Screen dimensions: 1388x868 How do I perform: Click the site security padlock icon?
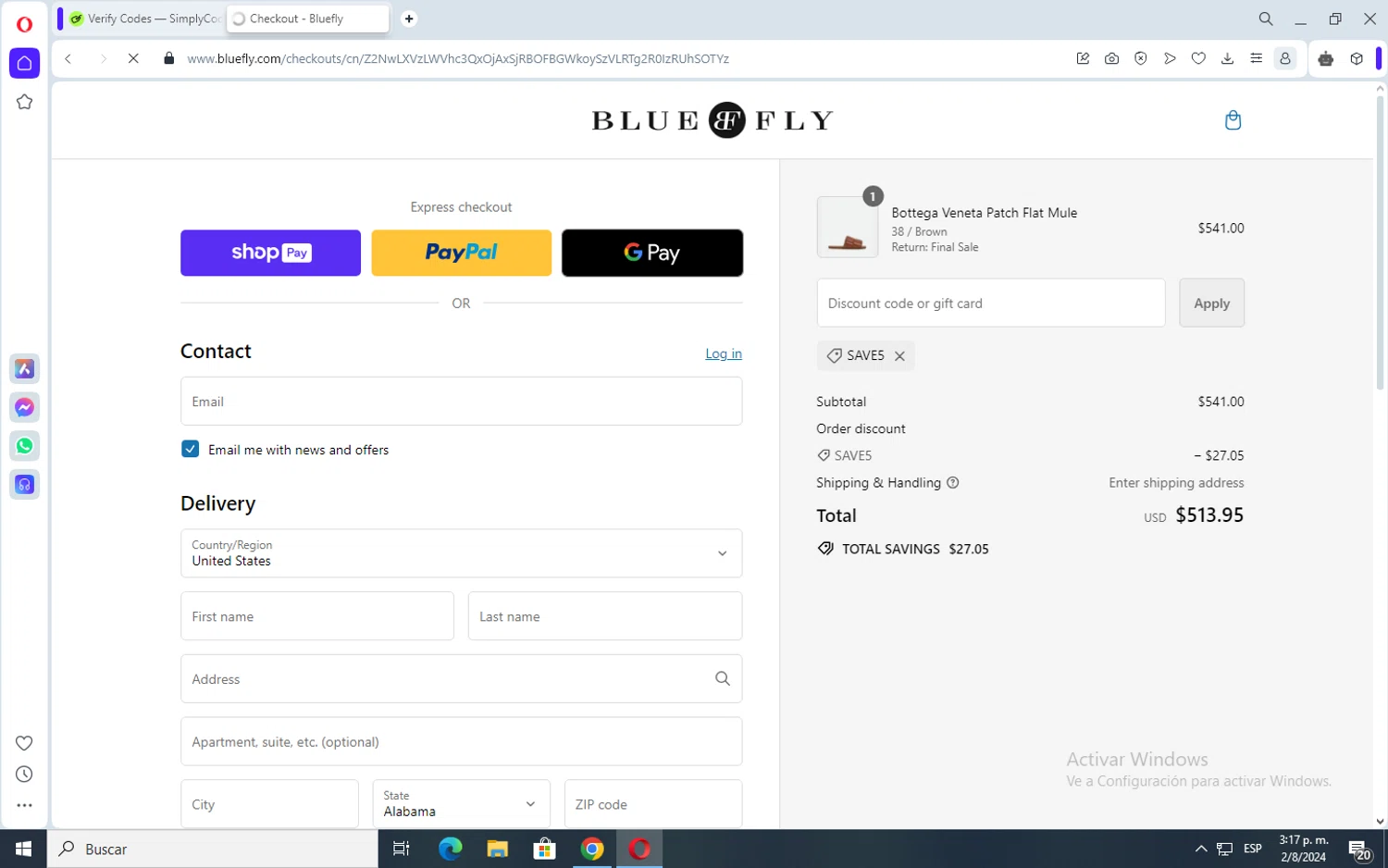pyautogui.click(x=168, y=58)
